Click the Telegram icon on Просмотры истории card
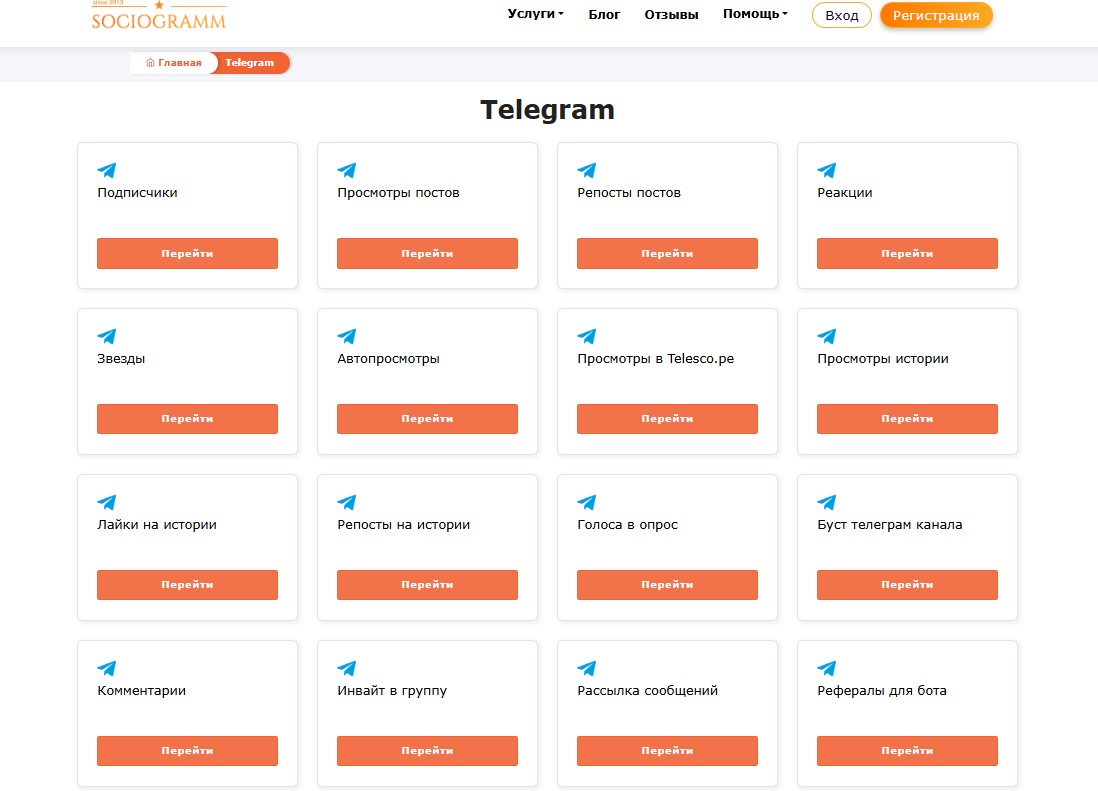 [827, 336]
